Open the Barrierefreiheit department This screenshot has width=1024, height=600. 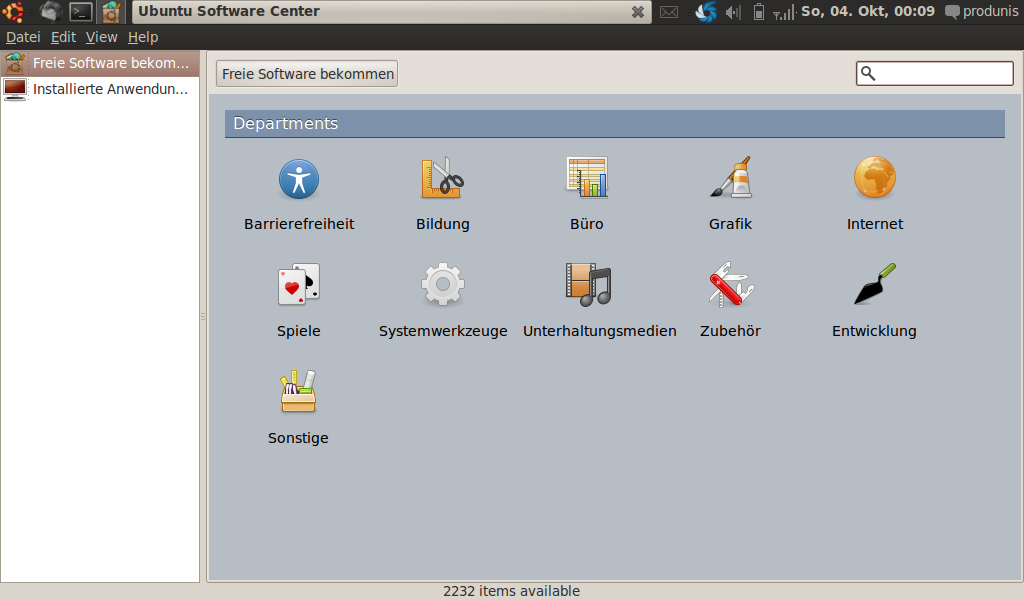pyautogui.click(x=299, y=195)
